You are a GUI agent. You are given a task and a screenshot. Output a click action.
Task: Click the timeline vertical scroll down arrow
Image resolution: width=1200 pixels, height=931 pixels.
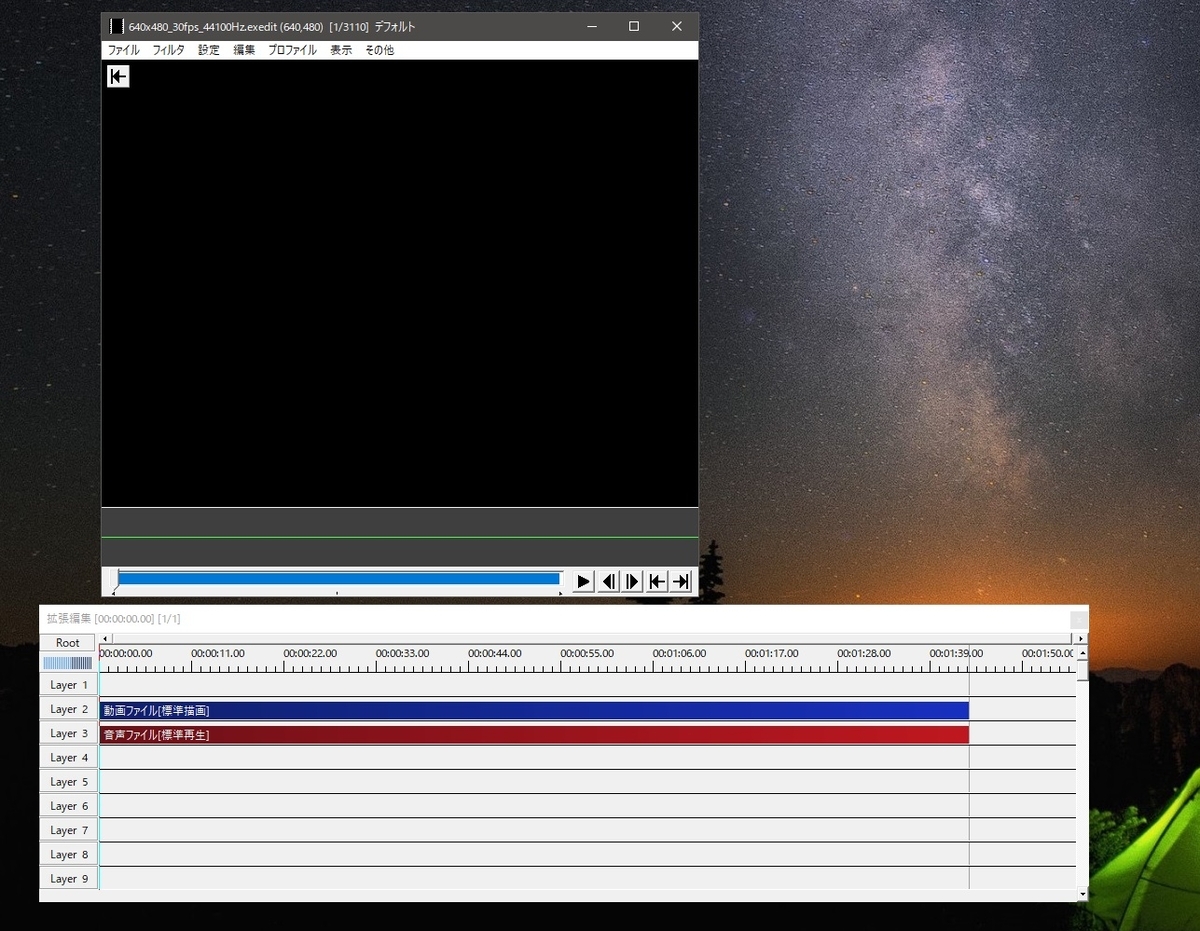[1083, 892]
